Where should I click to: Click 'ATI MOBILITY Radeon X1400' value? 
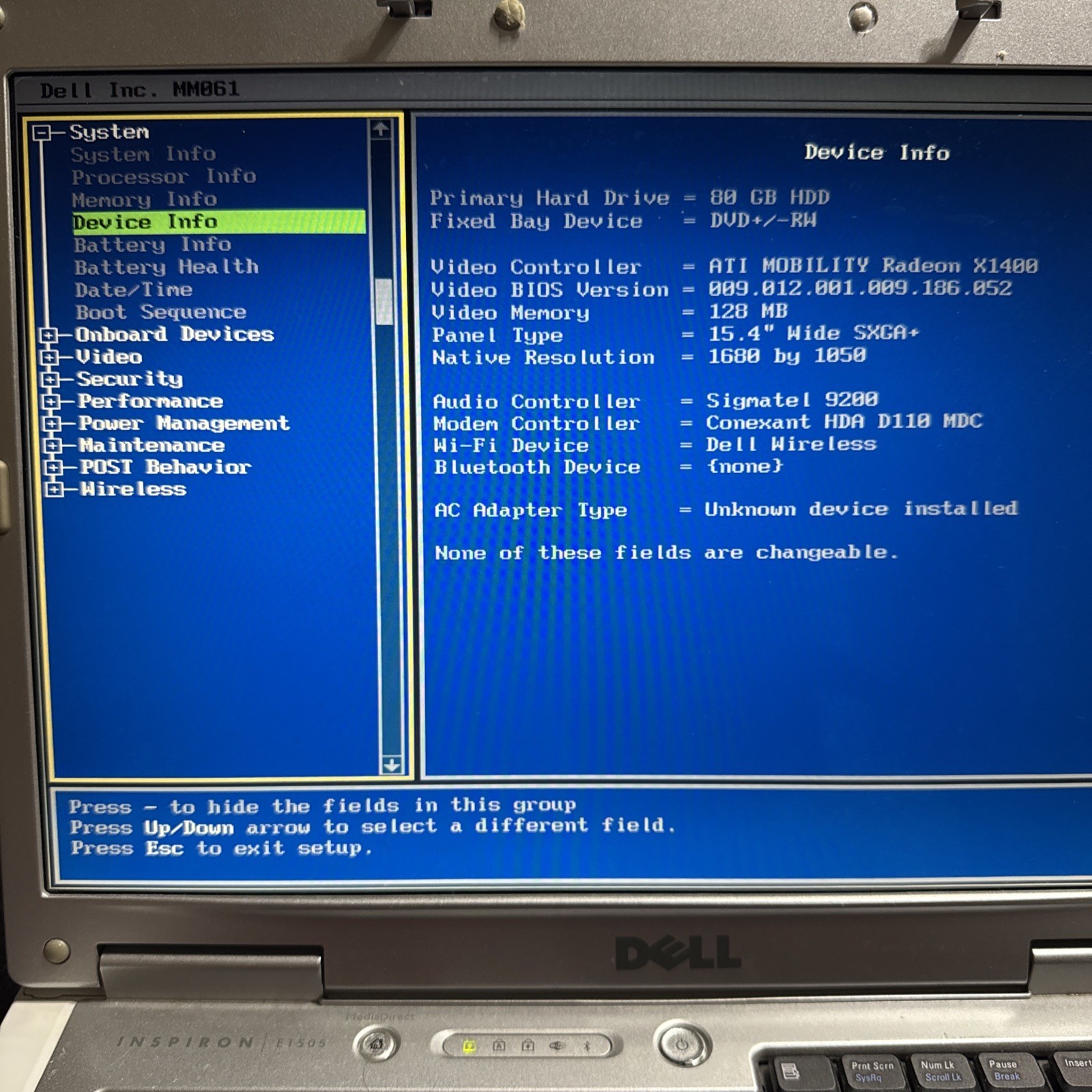873,265
